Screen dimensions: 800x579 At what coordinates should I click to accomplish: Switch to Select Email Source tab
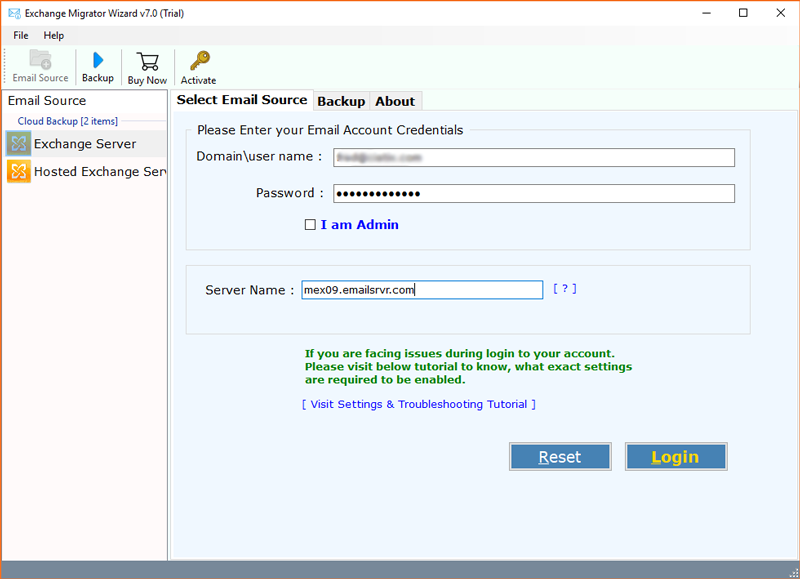242,100
